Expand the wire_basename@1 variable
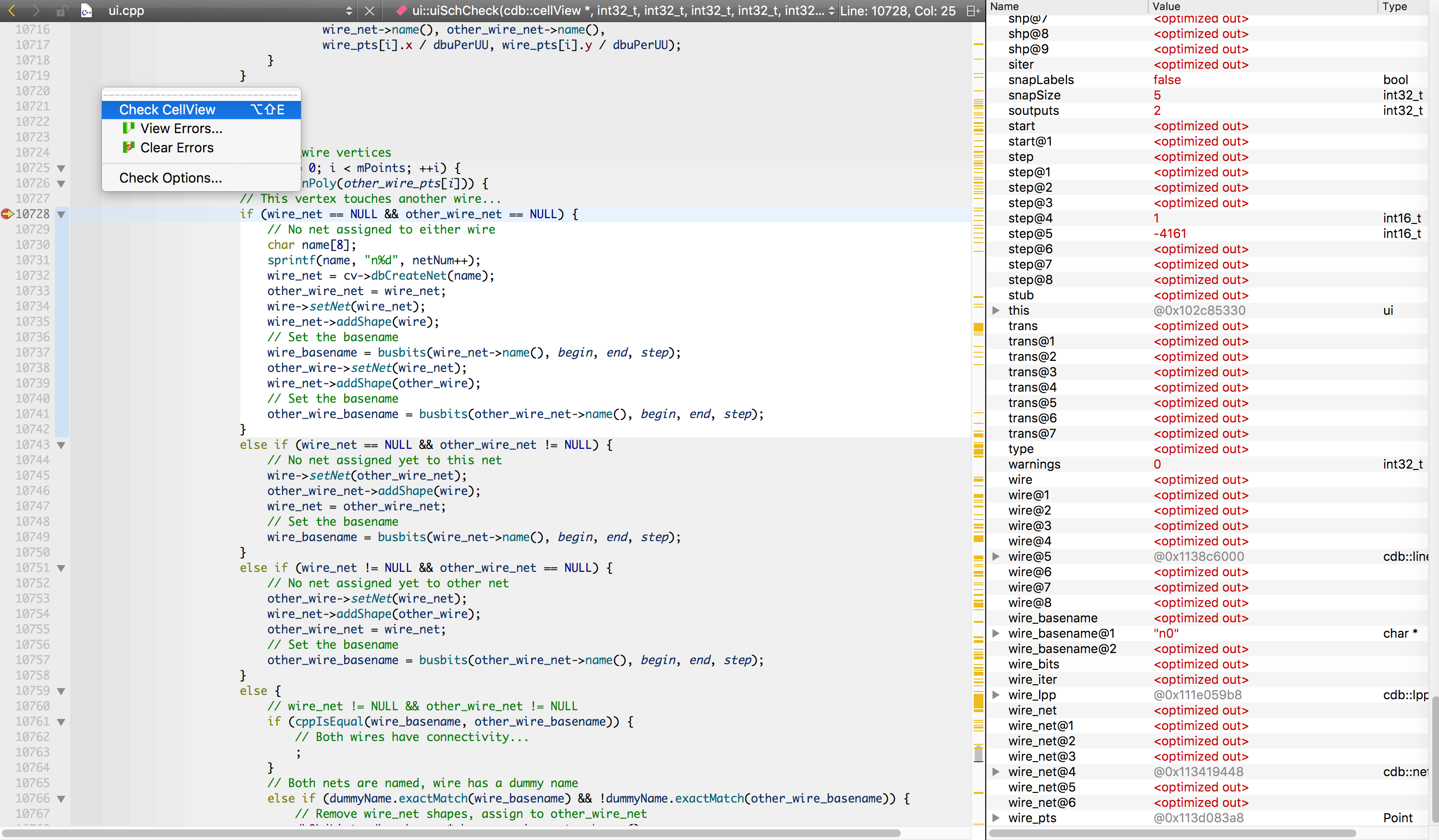Screen dimensions: 1439x840 996,633
